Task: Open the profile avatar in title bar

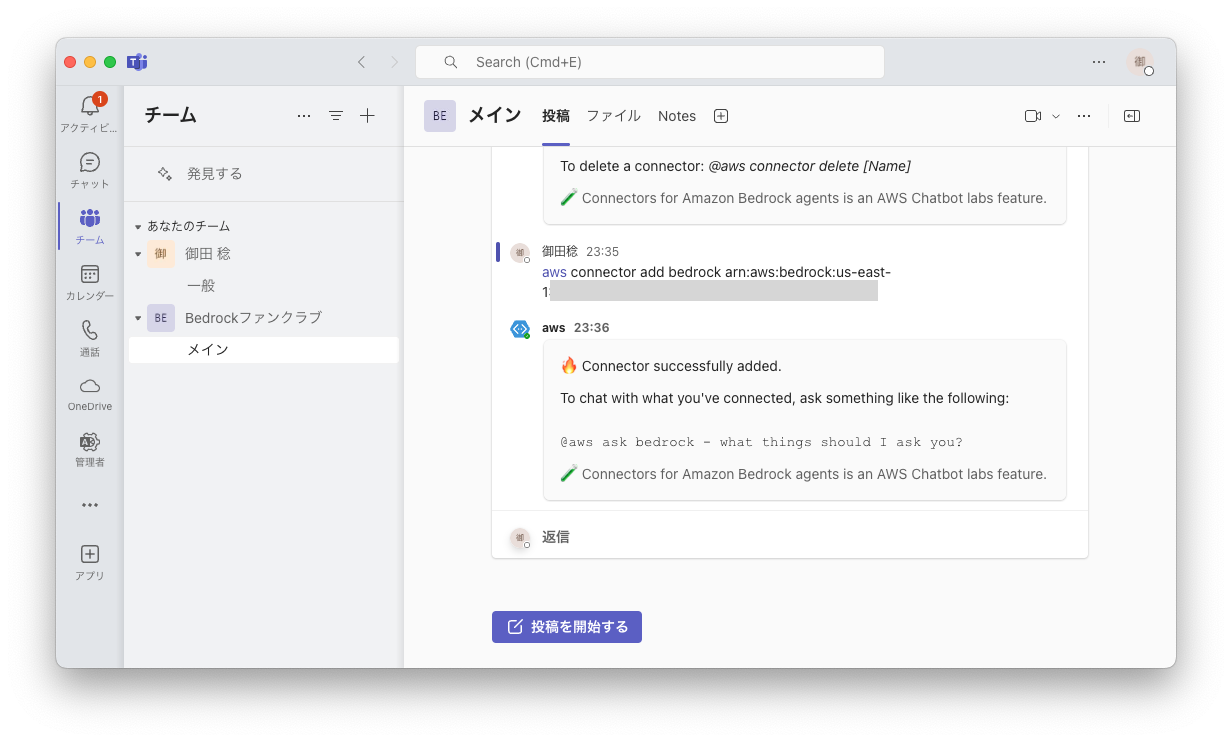Action: [1140, 62]
